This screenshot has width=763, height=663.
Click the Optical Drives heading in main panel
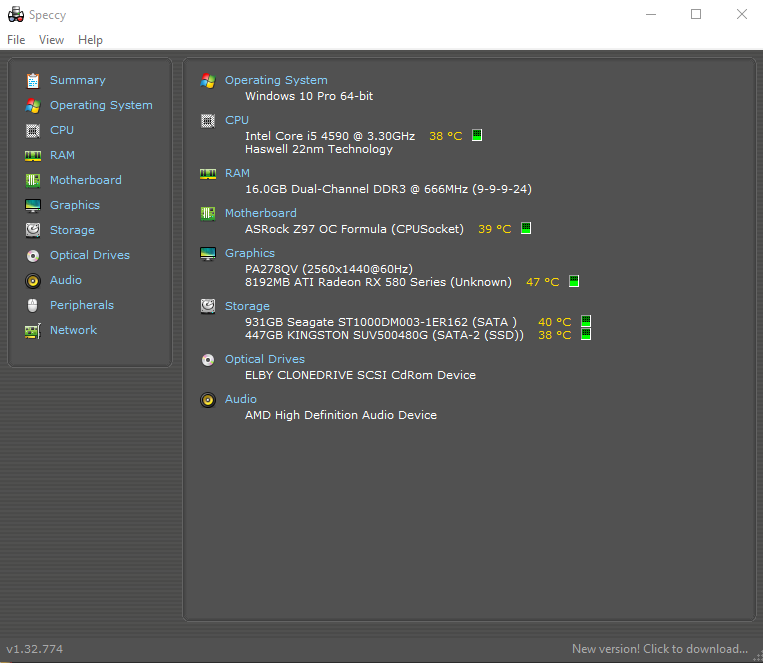(265, 359)
